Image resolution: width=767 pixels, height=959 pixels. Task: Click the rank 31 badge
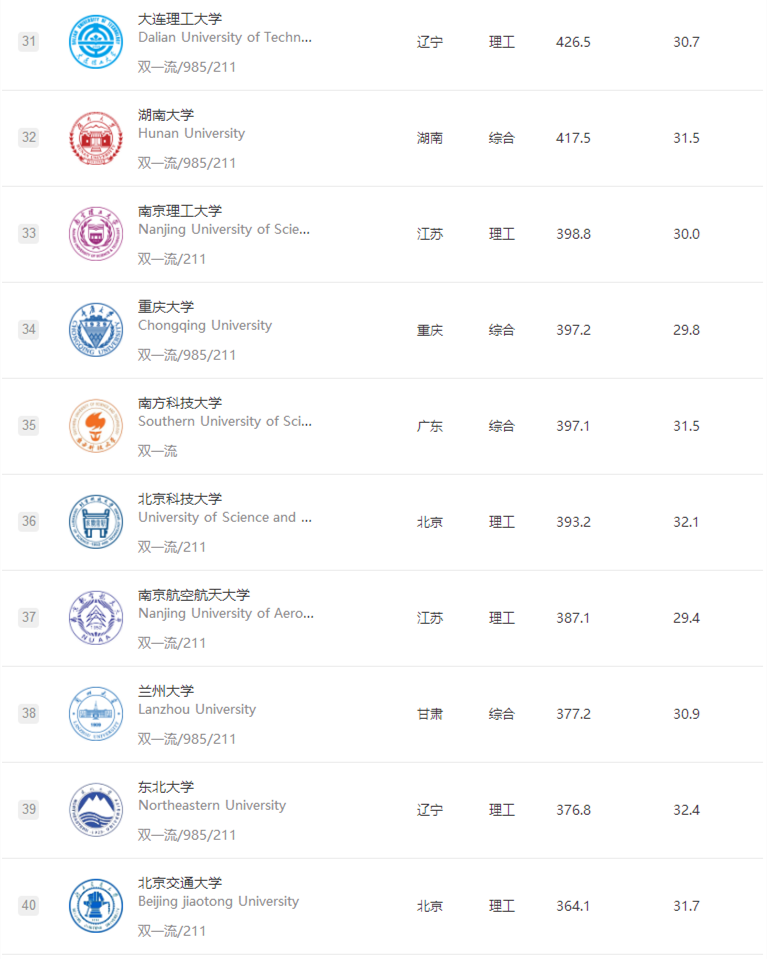tap(29, 42)
